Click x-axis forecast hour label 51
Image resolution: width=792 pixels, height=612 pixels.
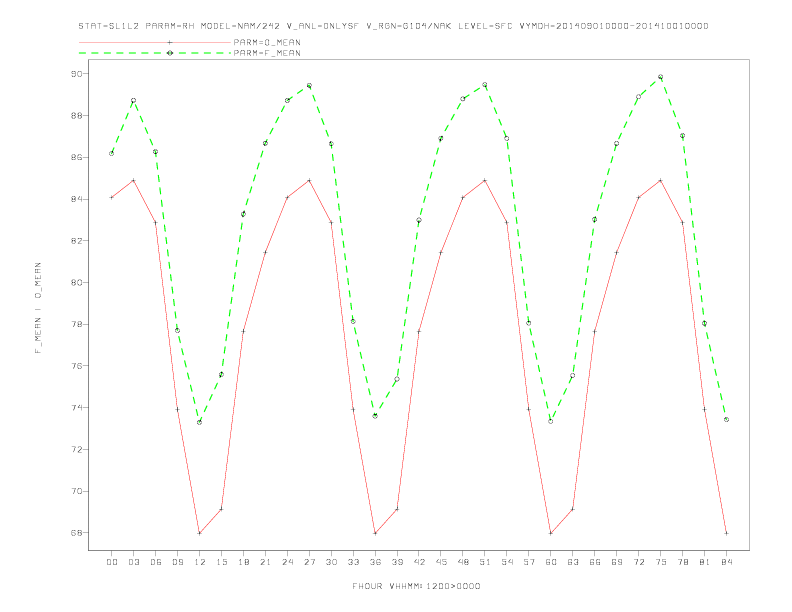pos(485,562)
